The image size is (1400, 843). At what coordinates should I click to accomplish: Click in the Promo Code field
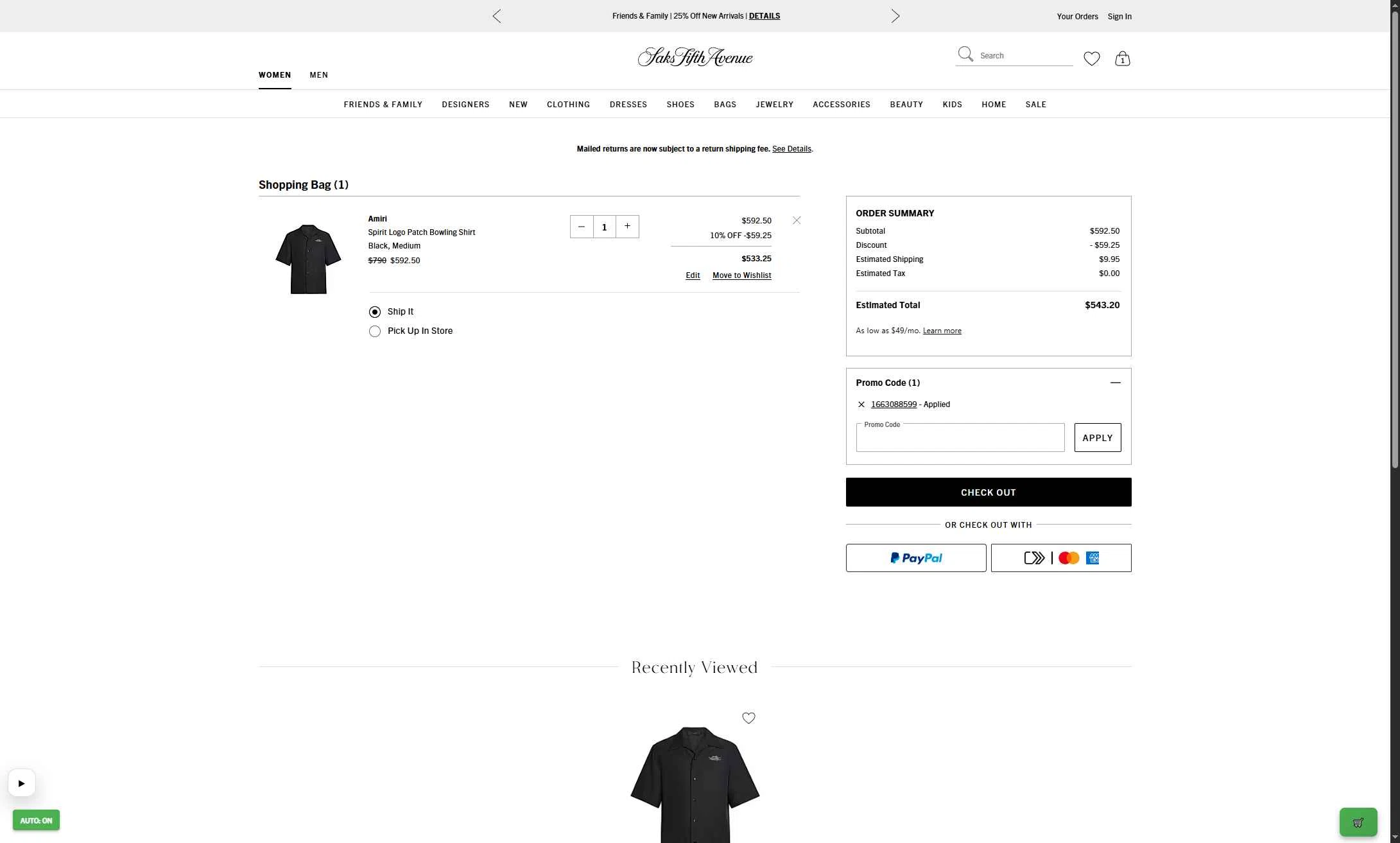[960, 439]
